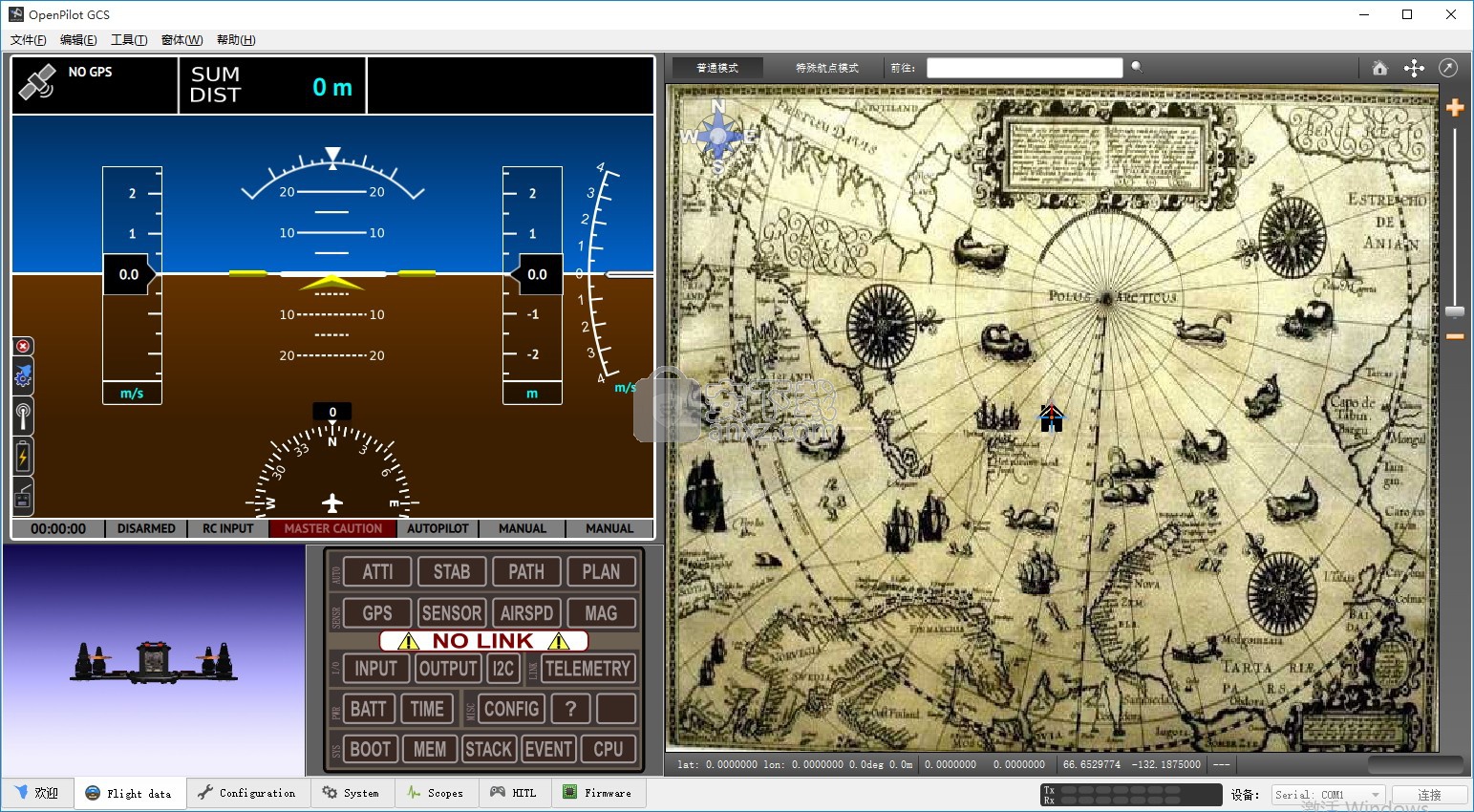Switch to the 欢迎 tab
The width and height of the screenshot is (1474, 812).
(x=37, y=793)
